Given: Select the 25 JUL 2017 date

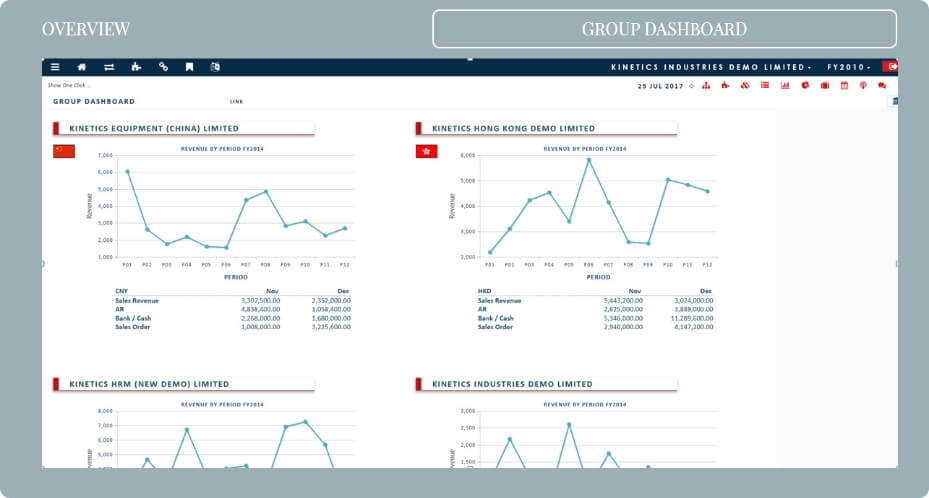Looking at the screenshot, I should tap(660, 86).
